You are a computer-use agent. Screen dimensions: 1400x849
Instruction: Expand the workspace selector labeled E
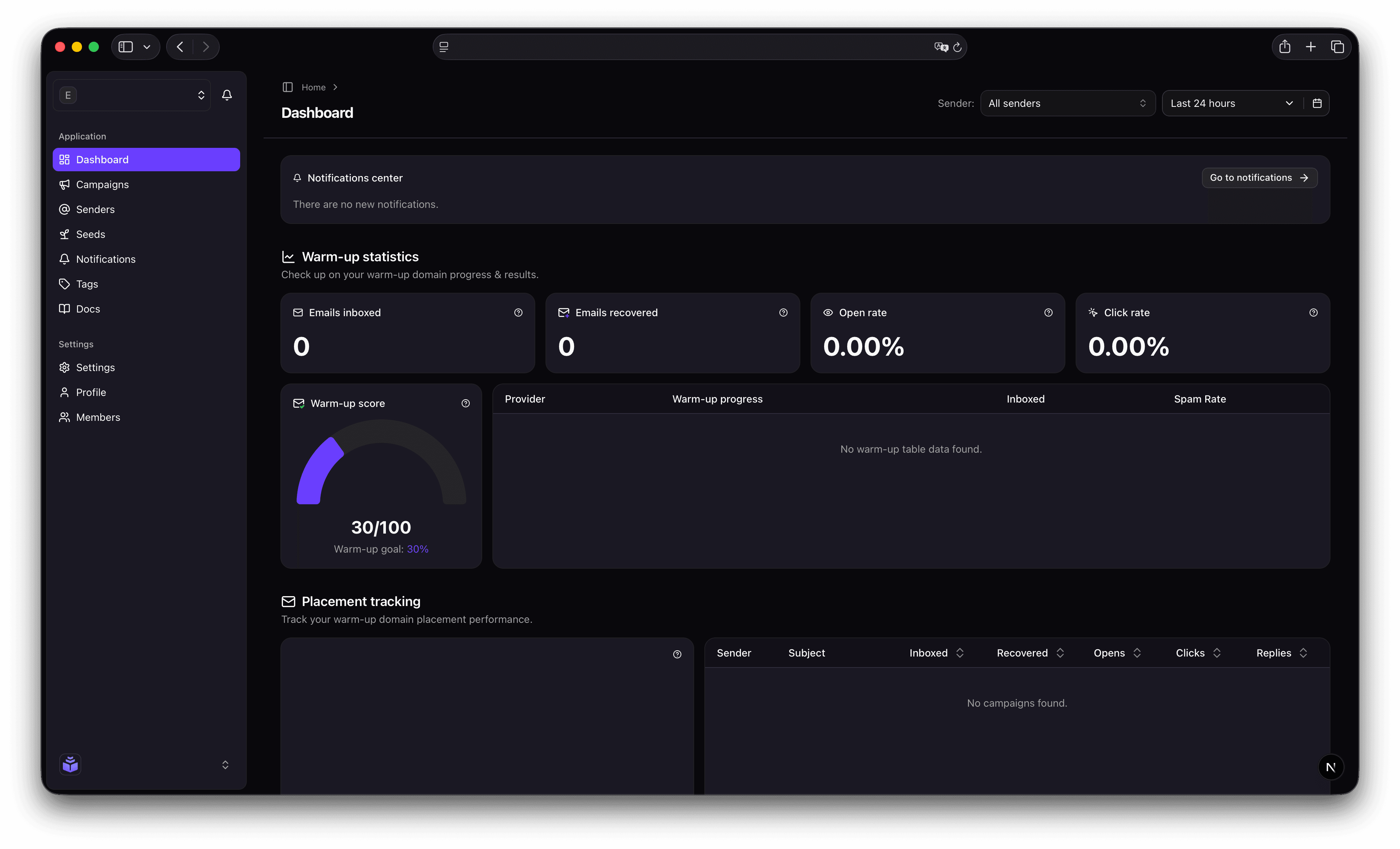click(132, 95)
